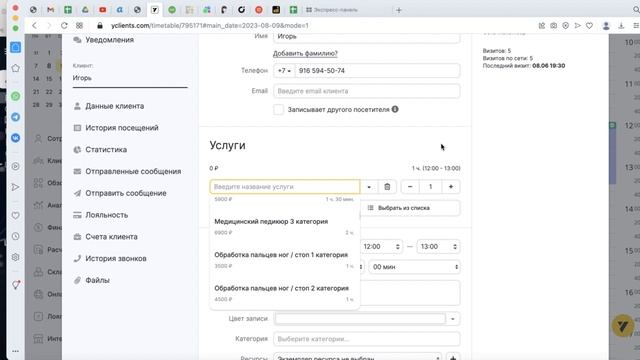Open the 12:00 start time selector
The width and height of the screenshot is (640, 360).
coord(381,247)
